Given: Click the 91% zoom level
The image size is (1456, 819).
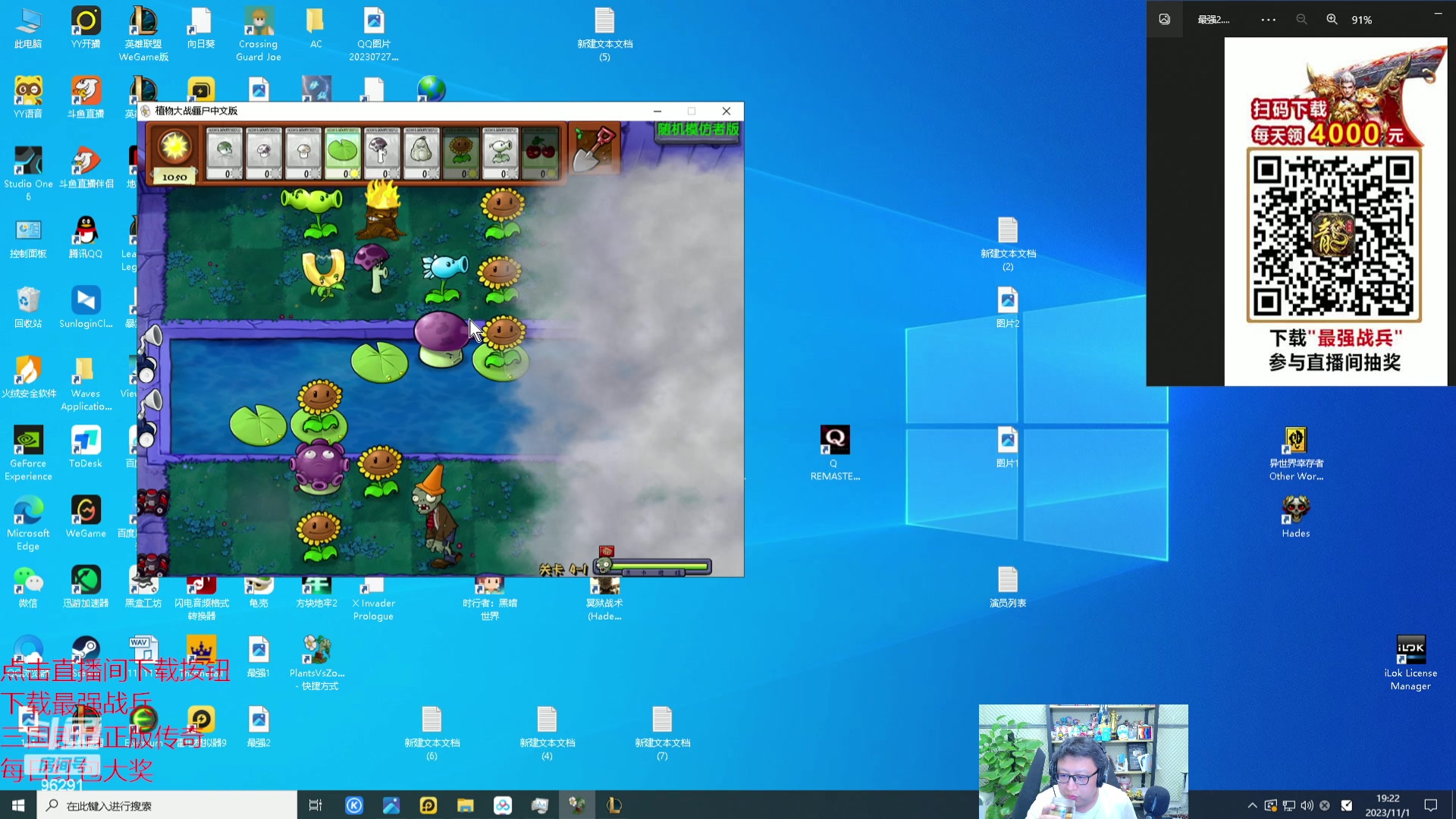Looking at the screenshot, I should coord(1362,20).
